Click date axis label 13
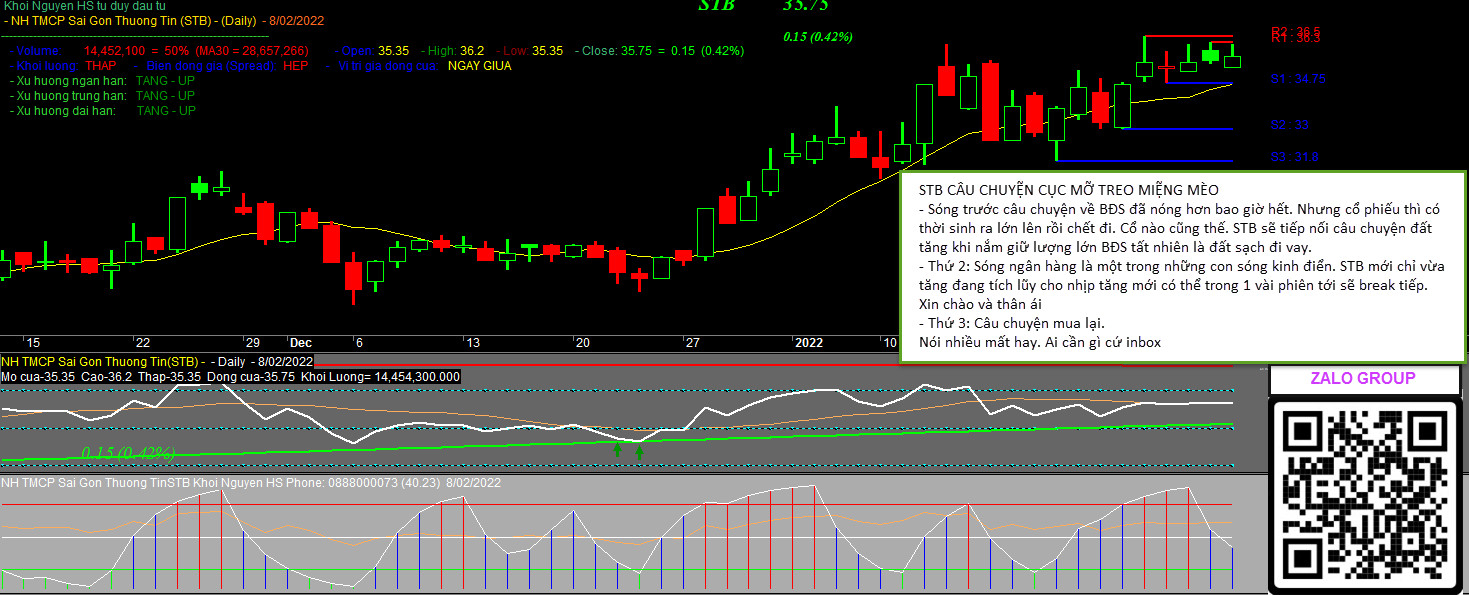The width and height of the screenshot is (1469, 595). point(472,343)
